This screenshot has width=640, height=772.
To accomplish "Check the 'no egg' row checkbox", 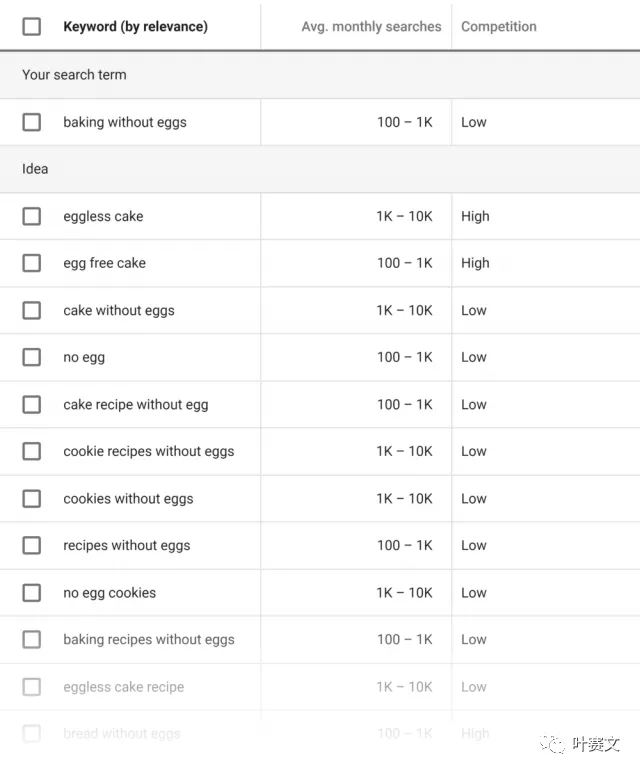I will 32,357.
